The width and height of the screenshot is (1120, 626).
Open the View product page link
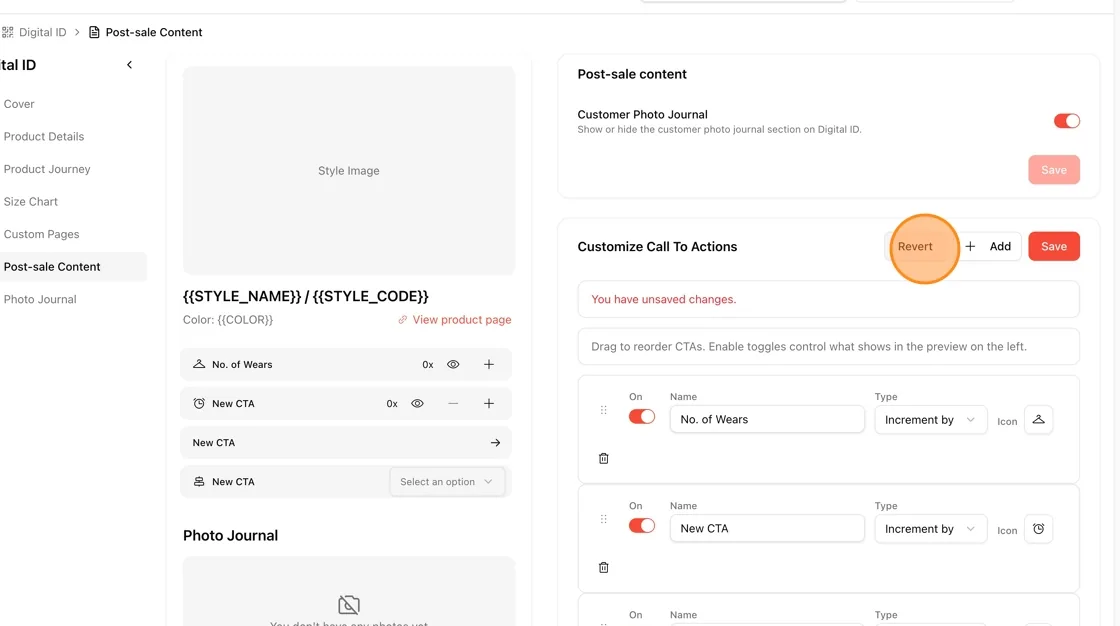pos(454,319)
